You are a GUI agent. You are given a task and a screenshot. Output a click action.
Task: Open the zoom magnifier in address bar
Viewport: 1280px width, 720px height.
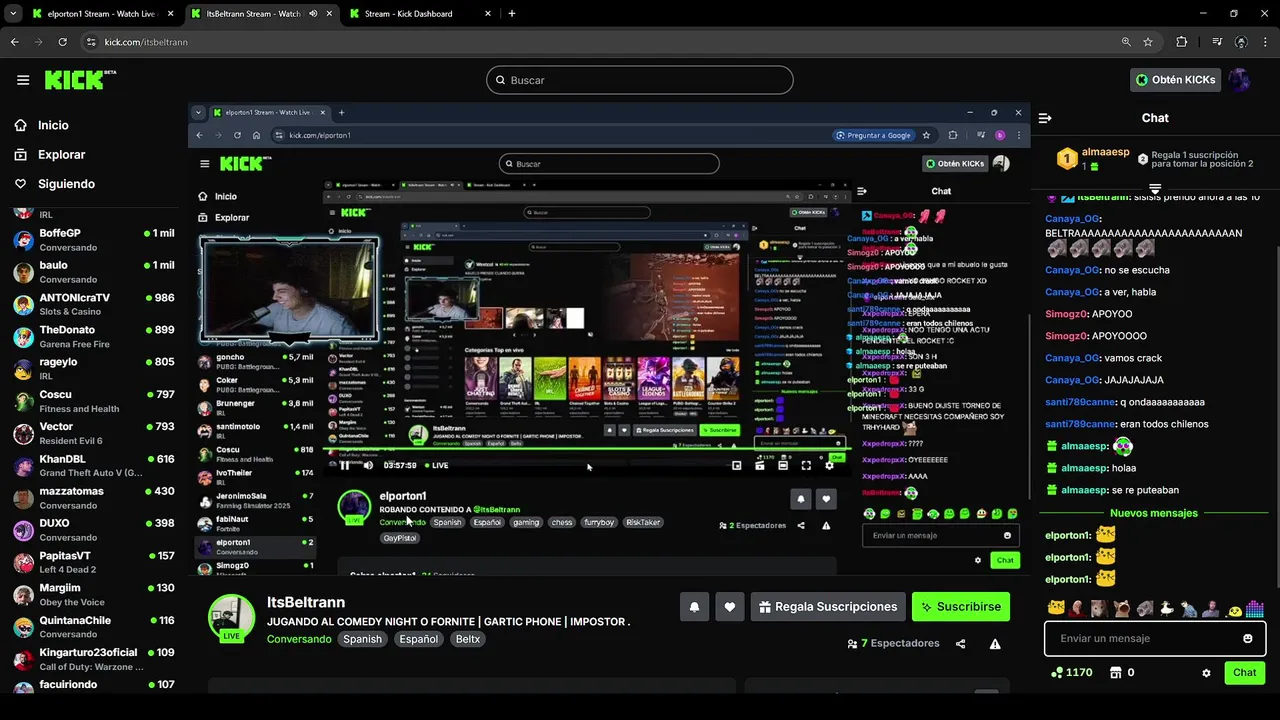pos(1126,42)
